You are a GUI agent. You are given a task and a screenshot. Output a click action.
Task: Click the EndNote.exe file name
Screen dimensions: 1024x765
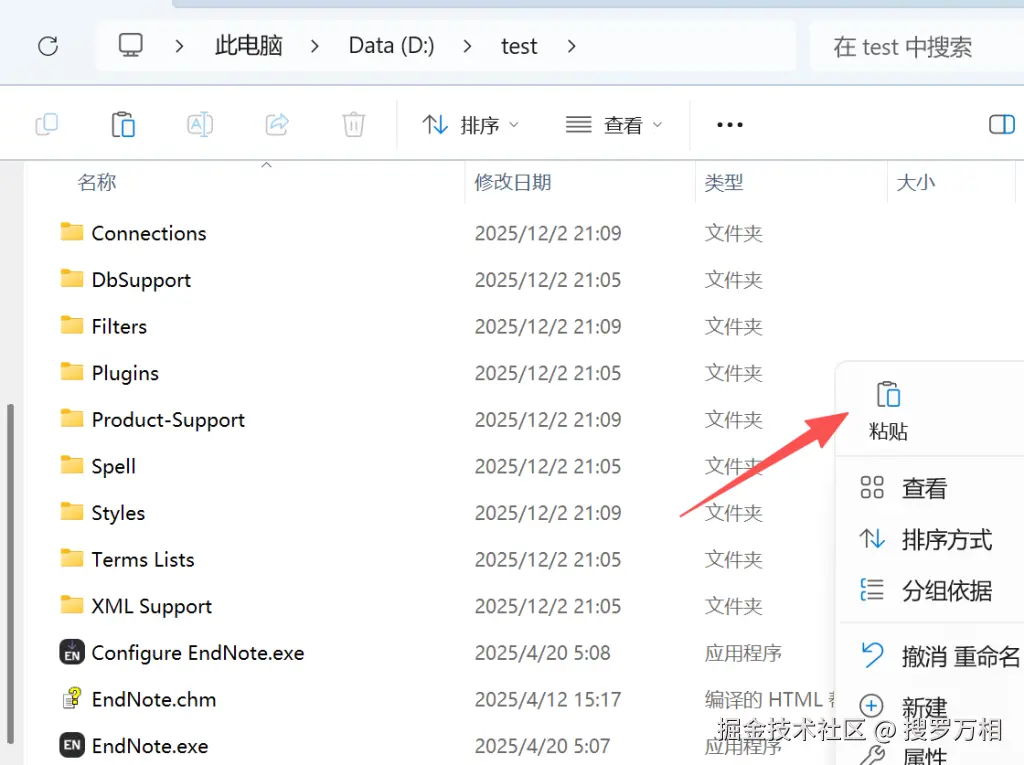click(150, 746)
